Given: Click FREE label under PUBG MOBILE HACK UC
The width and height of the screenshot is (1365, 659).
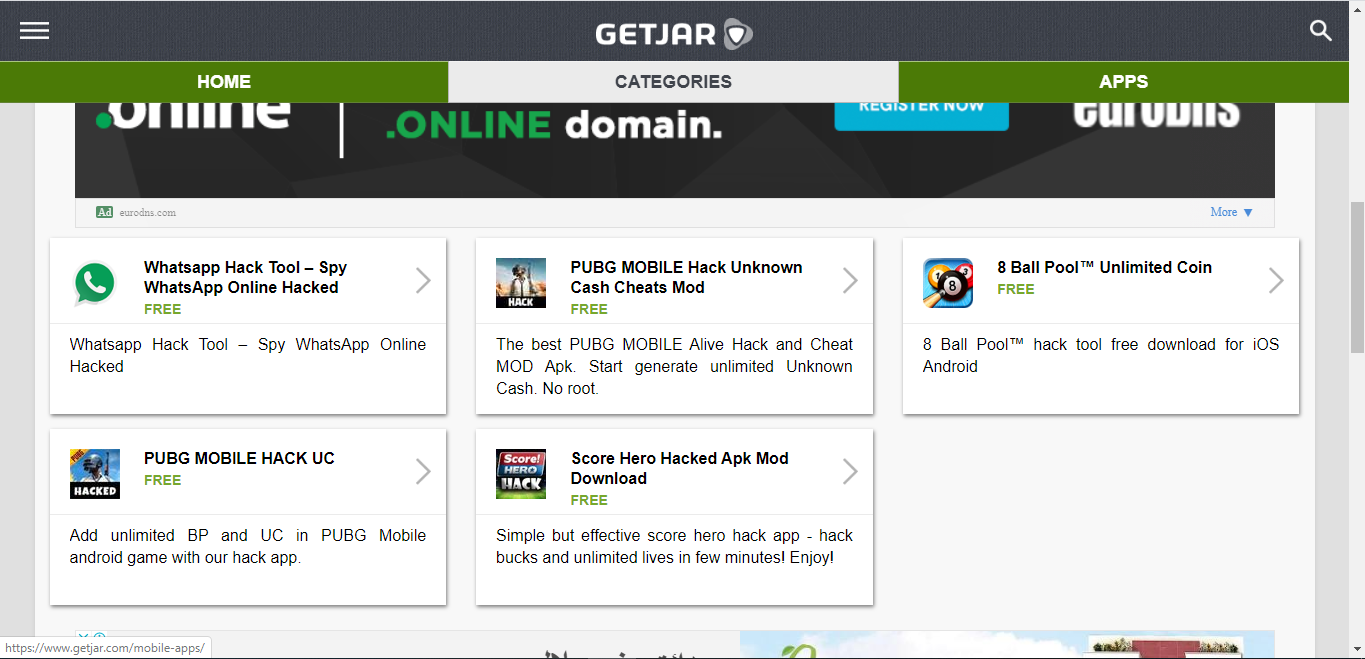Looking at the screenshot, I should [162, 480].
